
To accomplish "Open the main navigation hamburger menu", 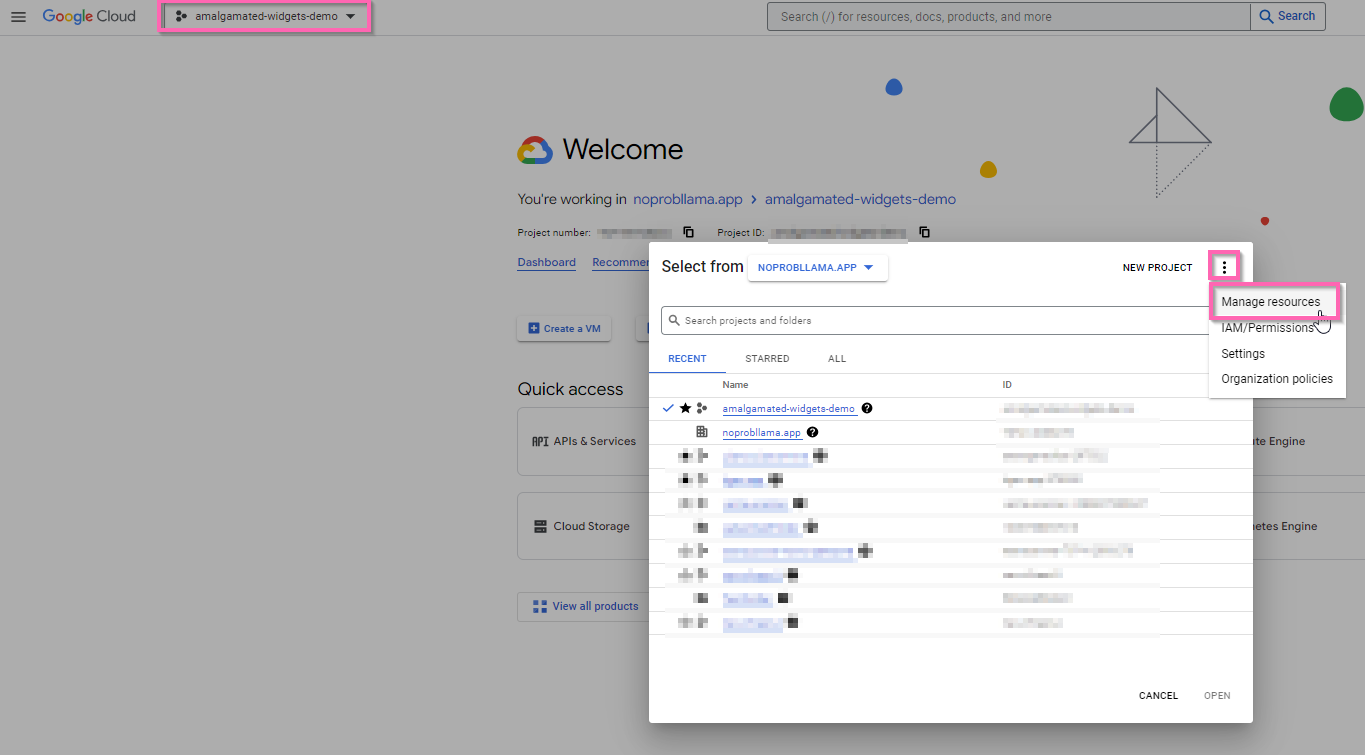I will [x=18, y=17].
